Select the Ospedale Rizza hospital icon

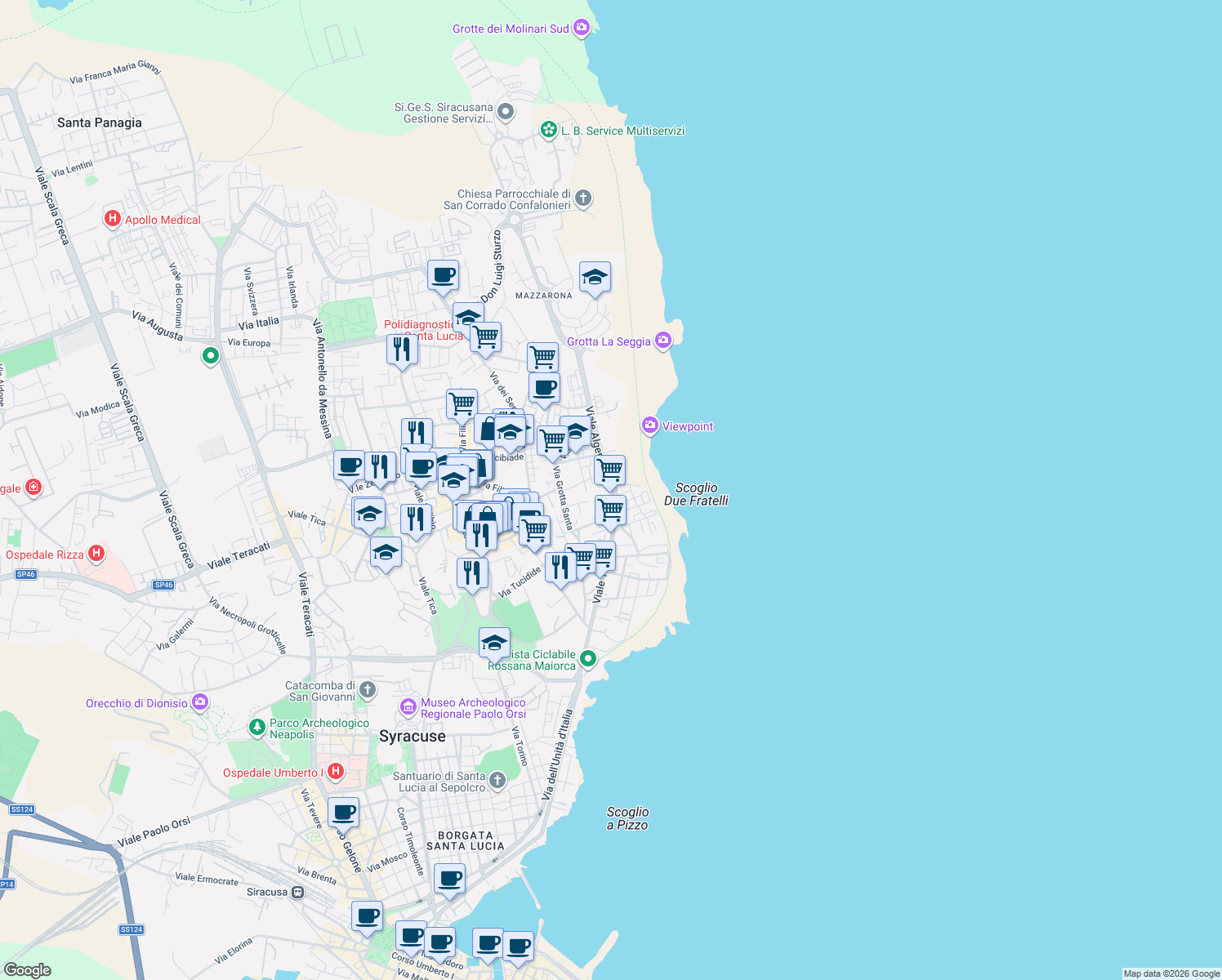pyautogui.click(x=96, y=554)
